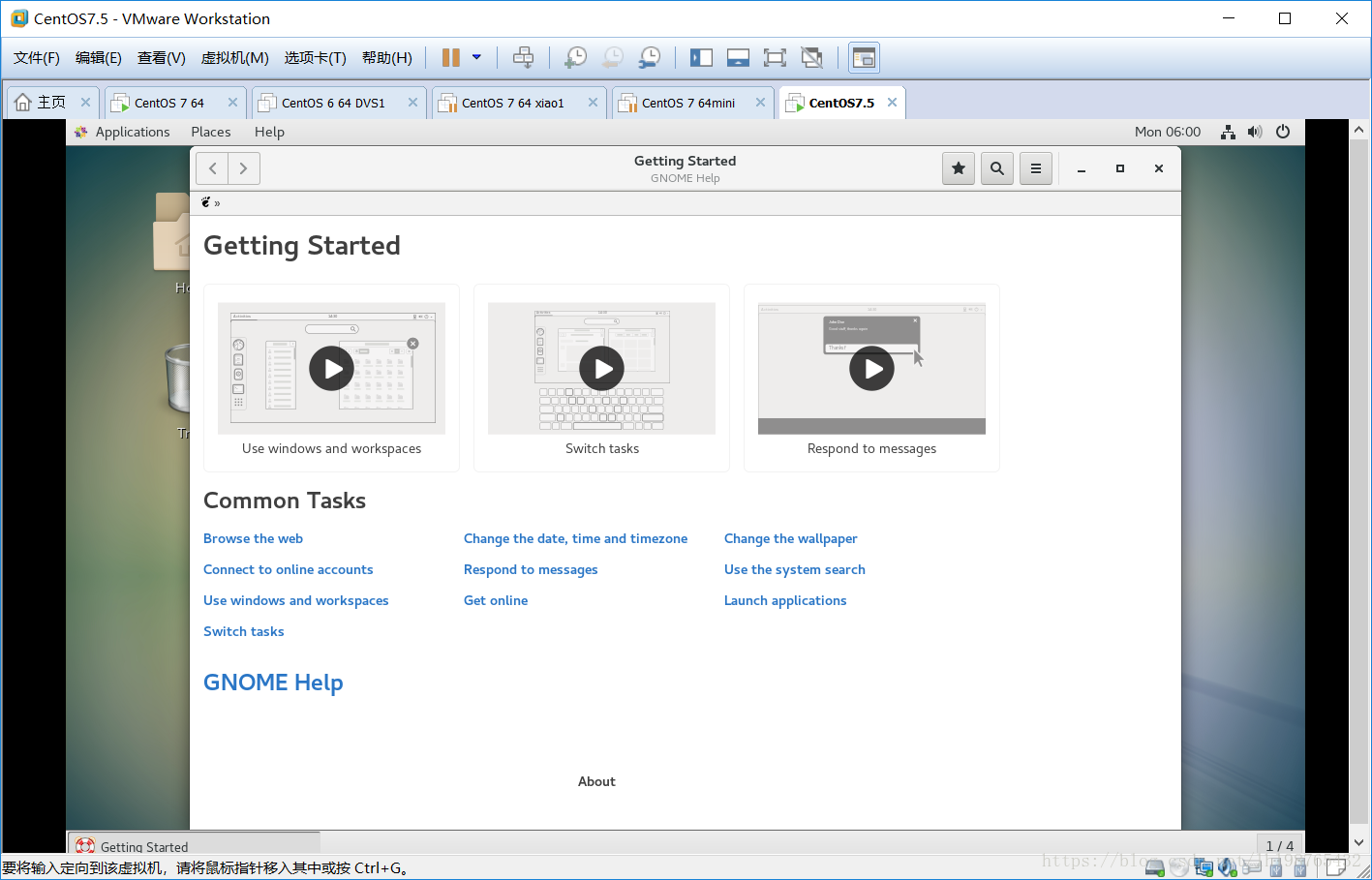Open the Get online link
The image size is (1372, 880).
(496, 601)
